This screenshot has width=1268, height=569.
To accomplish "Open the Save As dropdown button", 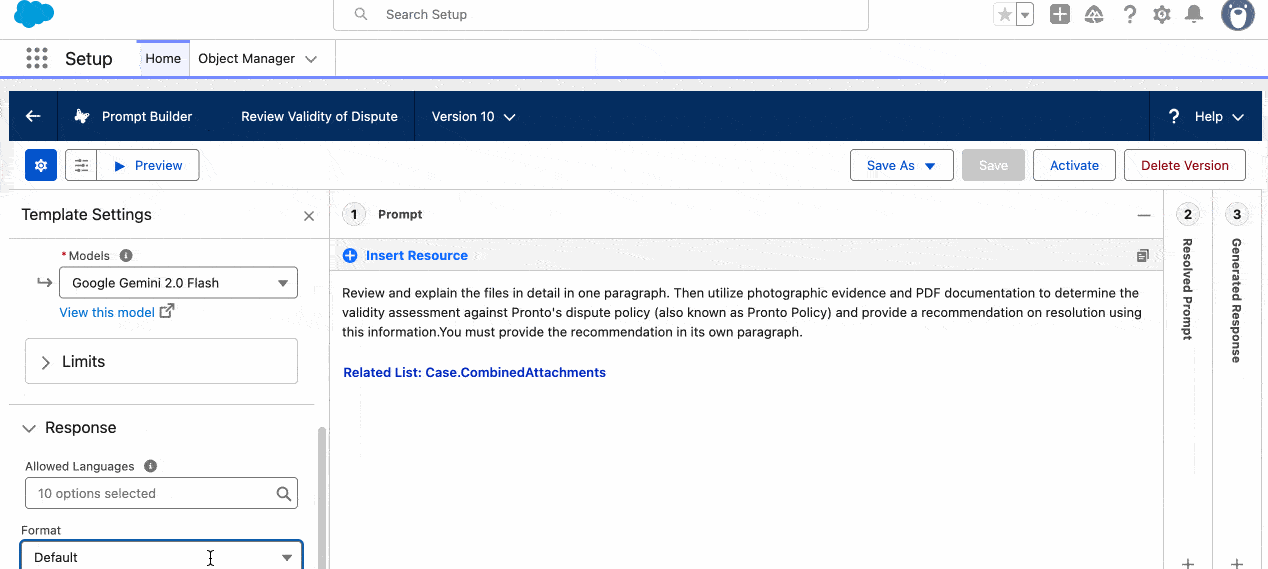I will pos(900,165).
